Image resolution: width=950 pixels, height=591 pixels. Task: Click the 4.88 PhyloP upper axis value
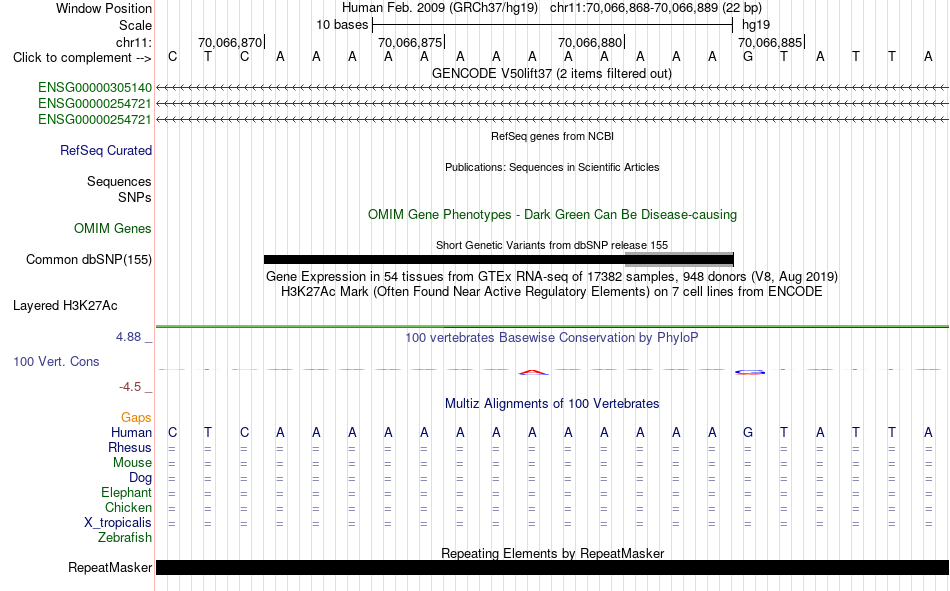pos(128,337)
